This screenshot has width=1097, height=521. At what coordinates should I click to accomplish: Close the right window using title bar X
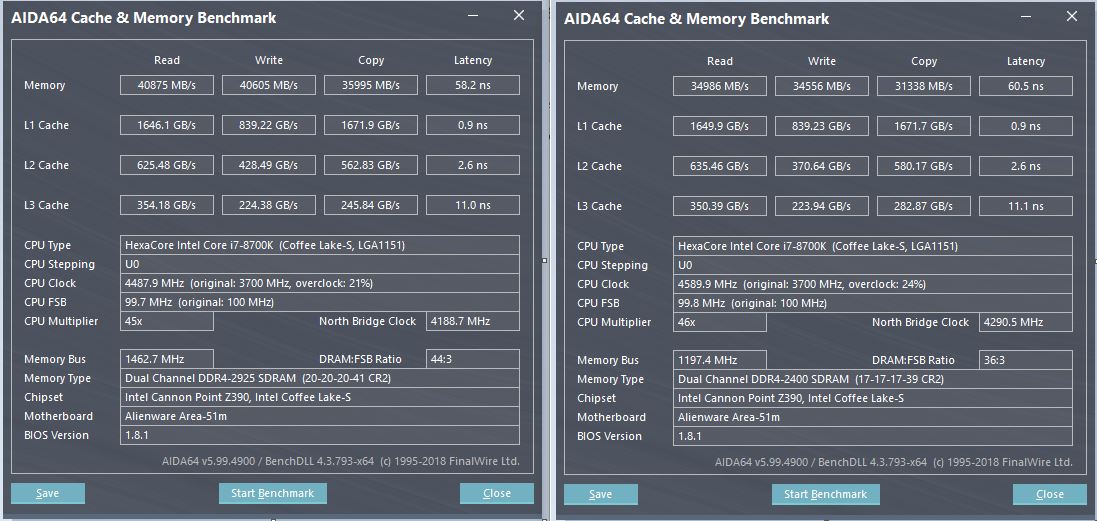coord(1071,17)
